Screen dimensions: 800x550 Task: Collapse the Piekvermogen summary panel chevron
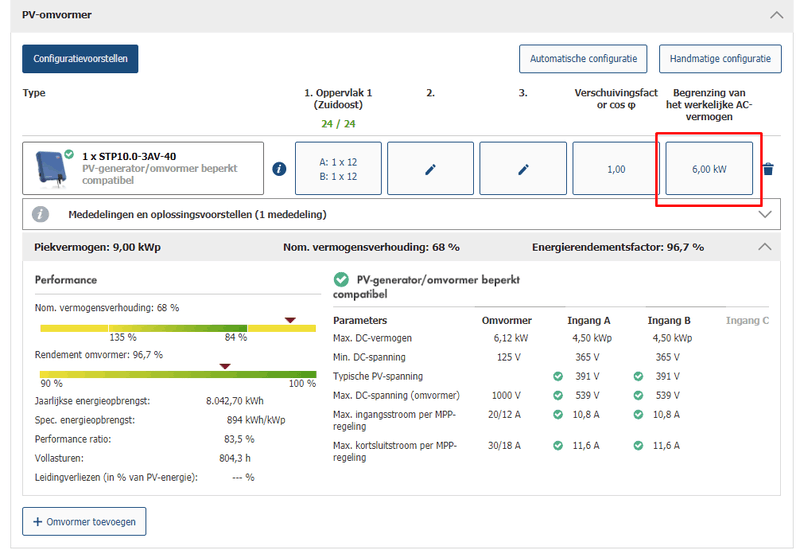765,246
